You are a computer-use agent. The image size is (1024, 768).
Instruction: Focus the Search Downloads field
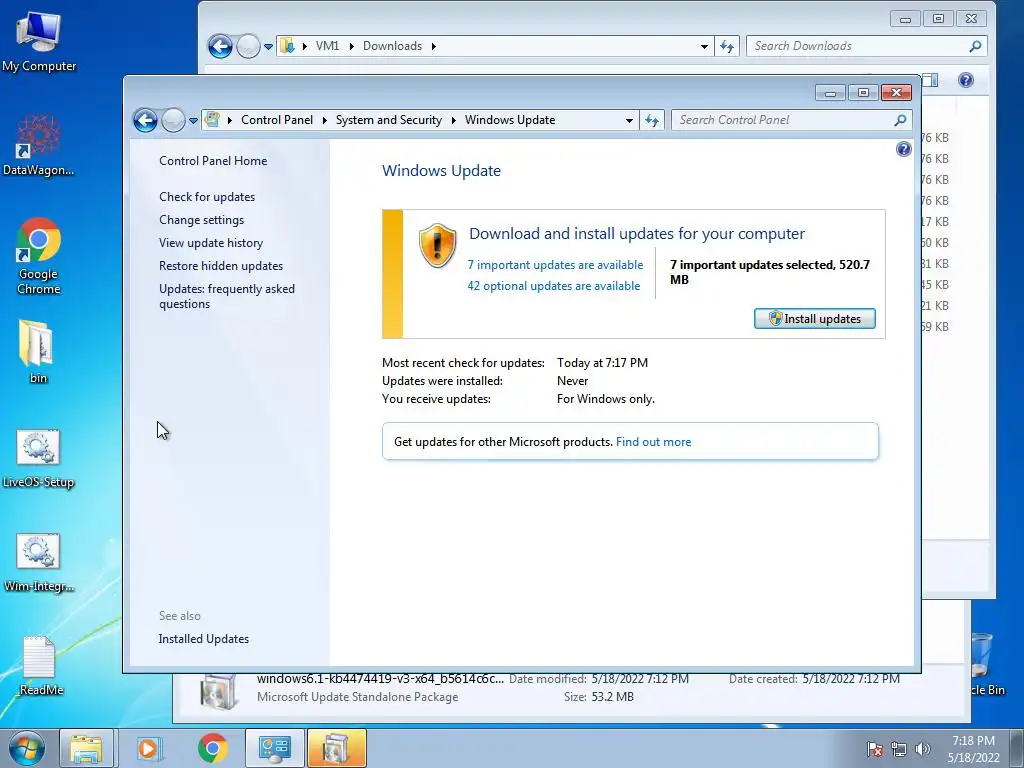857,46
